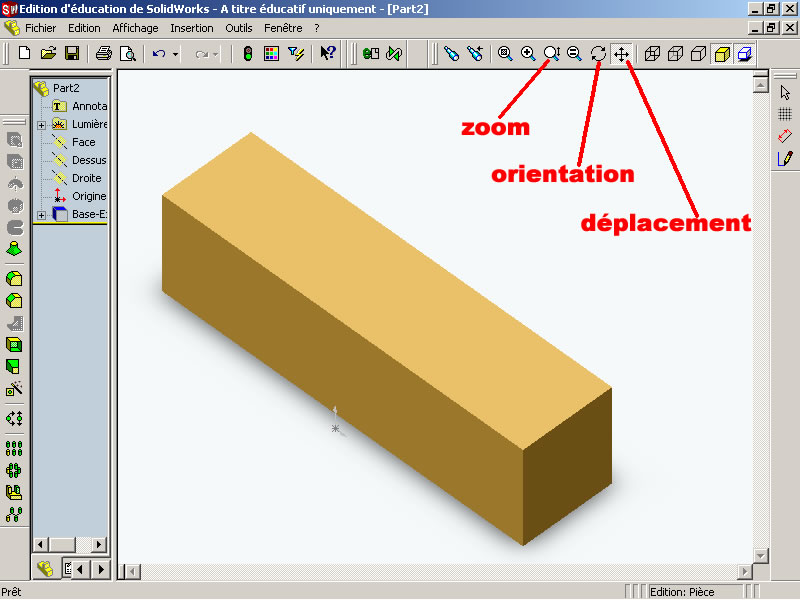Viewport: 800px width, 600px height.
Task: Choose the Select arrow tool on the right toolbar
Action: tap(785, 92)
